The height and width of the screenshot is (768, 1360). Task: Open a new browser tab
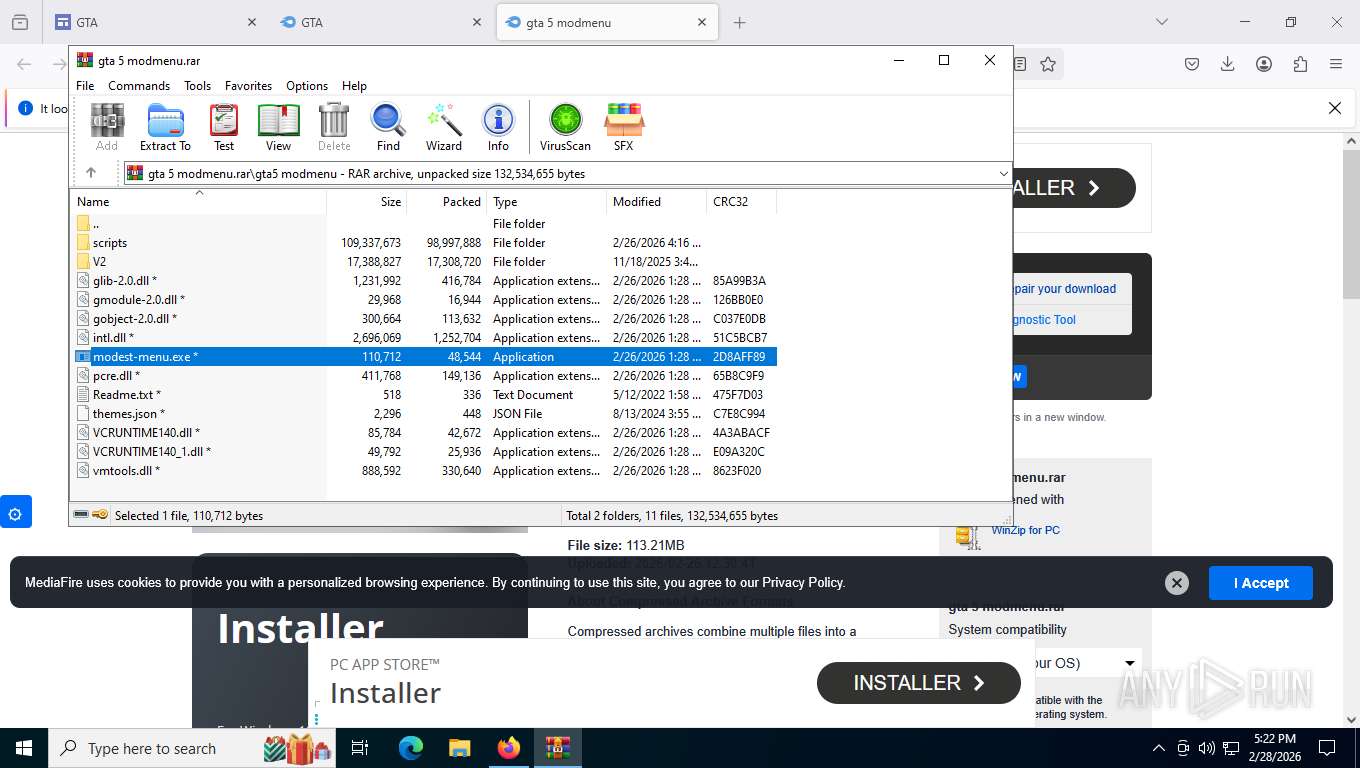[739, 22]
